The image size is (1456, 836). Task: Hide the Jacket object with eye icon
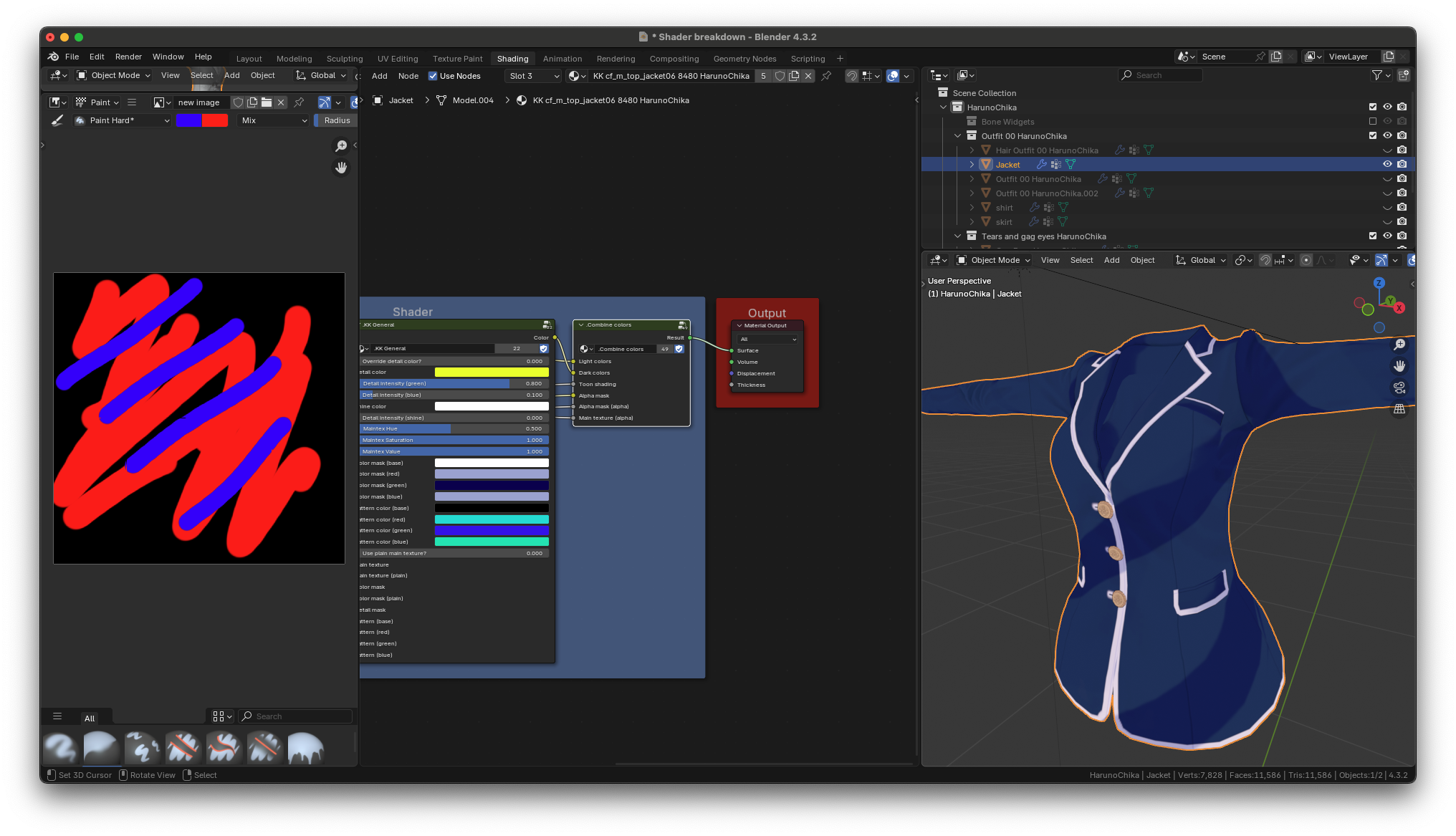[x=1387, y=164]
